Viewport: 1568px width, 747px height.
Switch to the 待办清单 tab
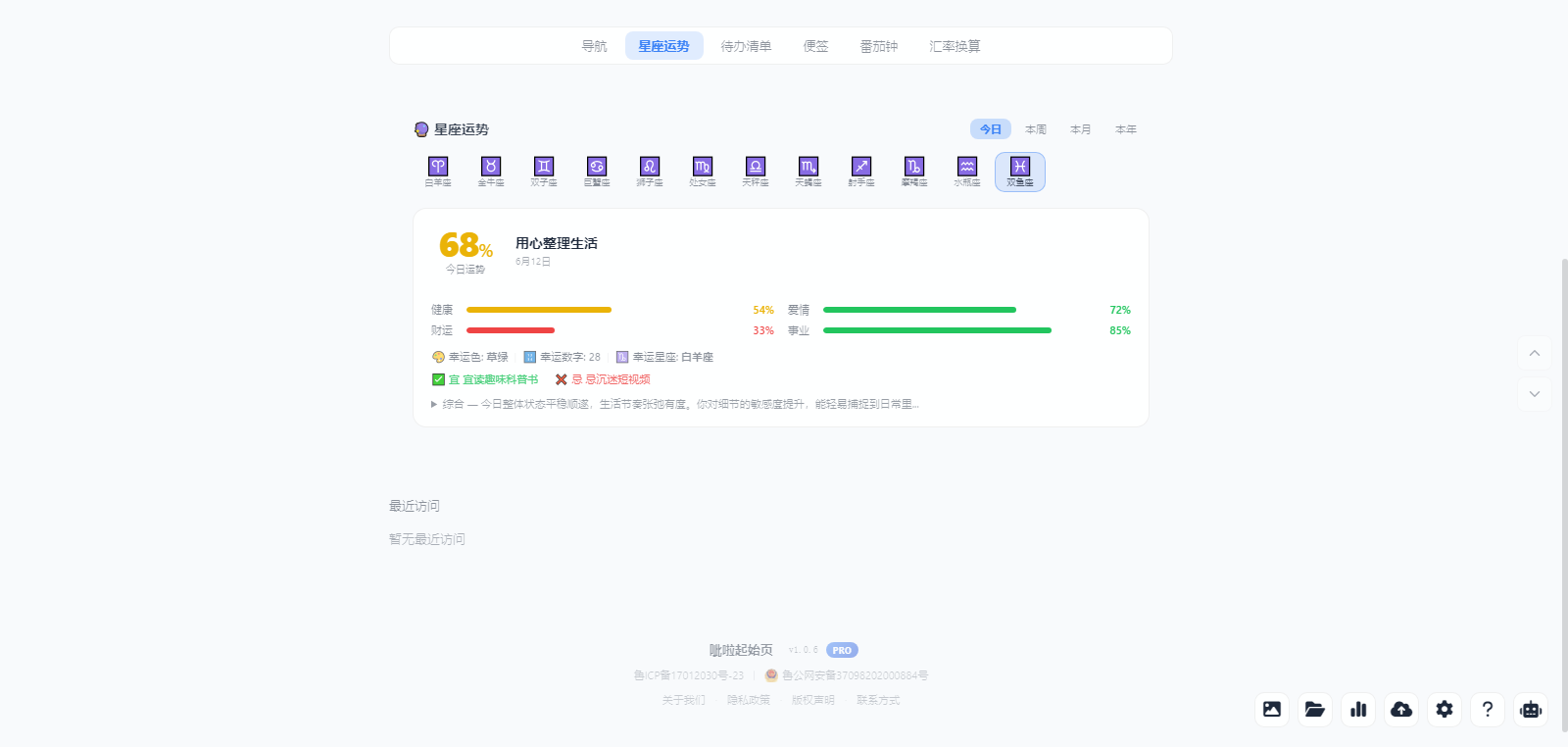[x=746, y=46]
